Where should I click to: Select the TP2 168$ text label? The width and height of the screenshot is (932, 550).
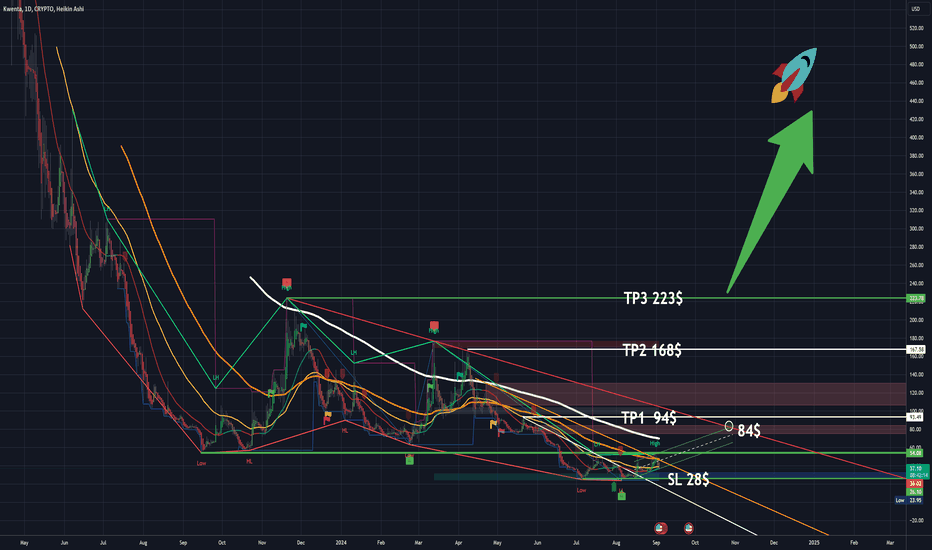click(652, 350)
